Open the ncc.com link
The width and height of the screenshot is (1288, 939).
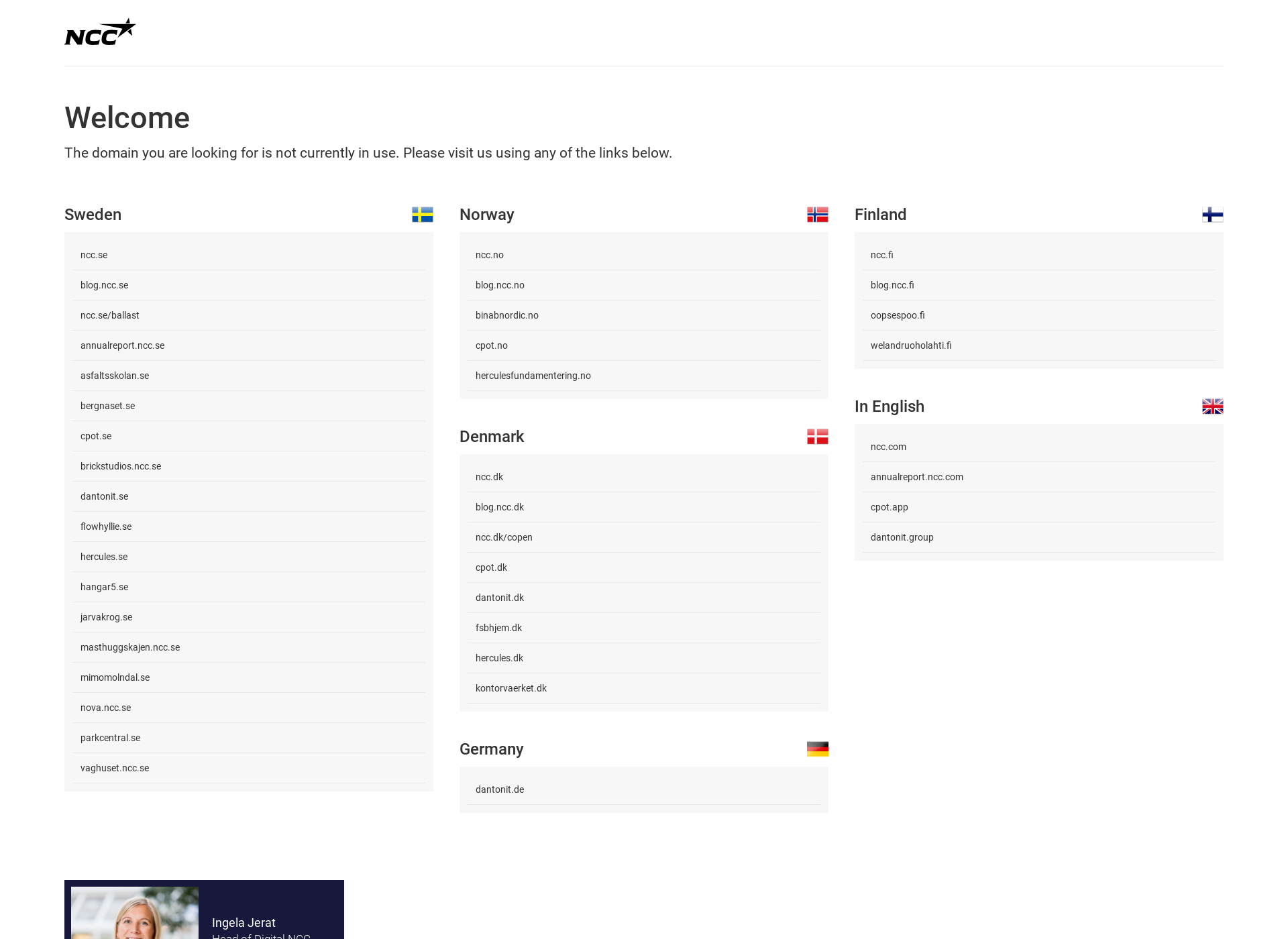click(x=888, y=446)
